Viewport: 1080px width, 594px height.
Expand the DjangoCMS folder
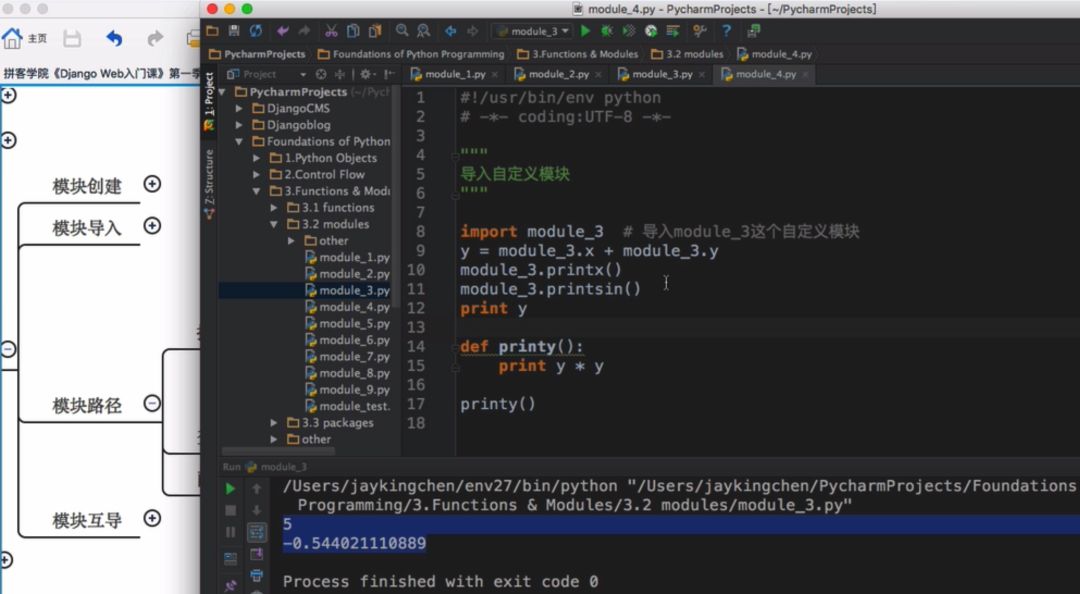tap(240, 108)
